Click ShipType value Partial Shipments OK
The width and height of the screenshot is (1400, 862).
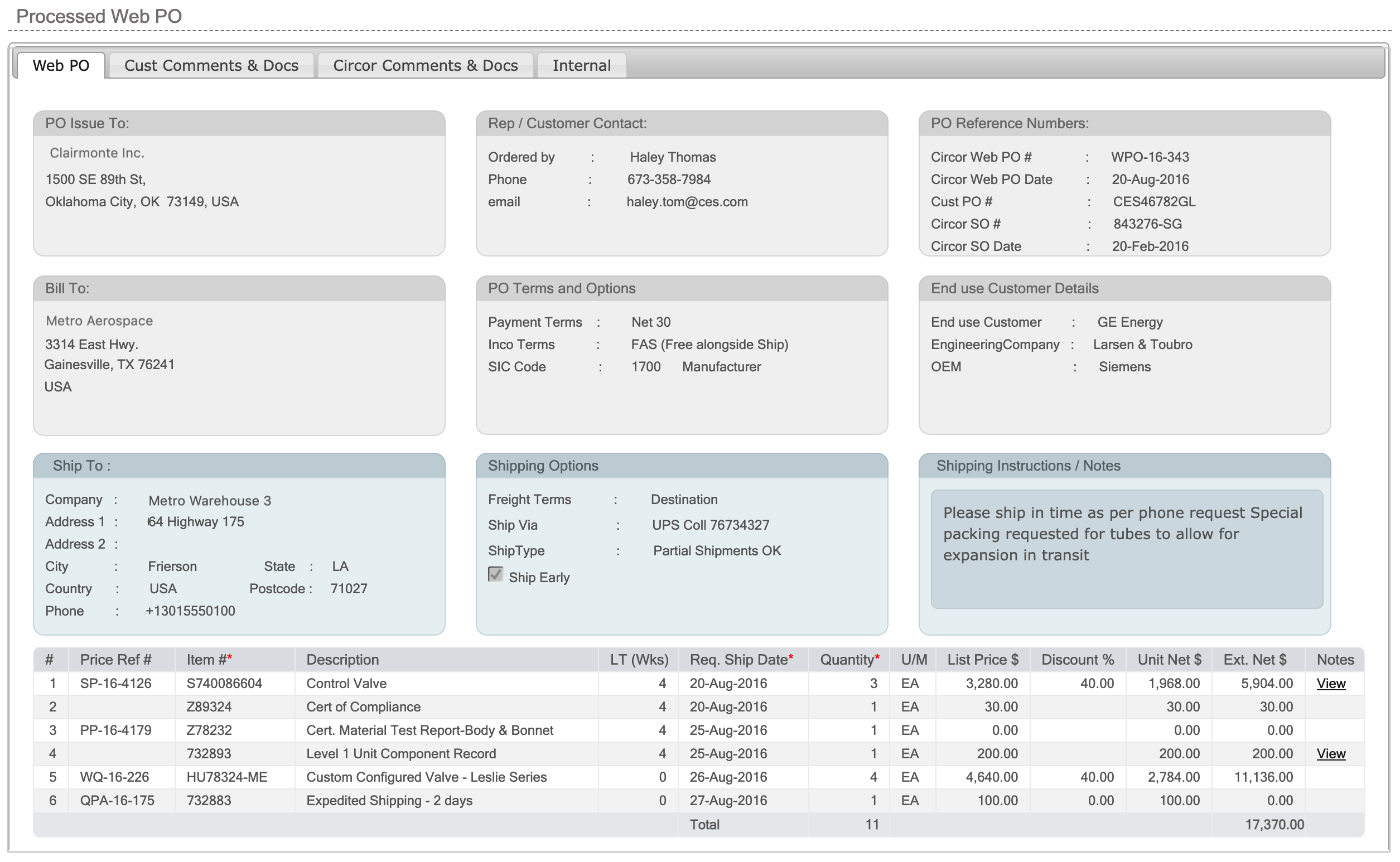[717, 551]
